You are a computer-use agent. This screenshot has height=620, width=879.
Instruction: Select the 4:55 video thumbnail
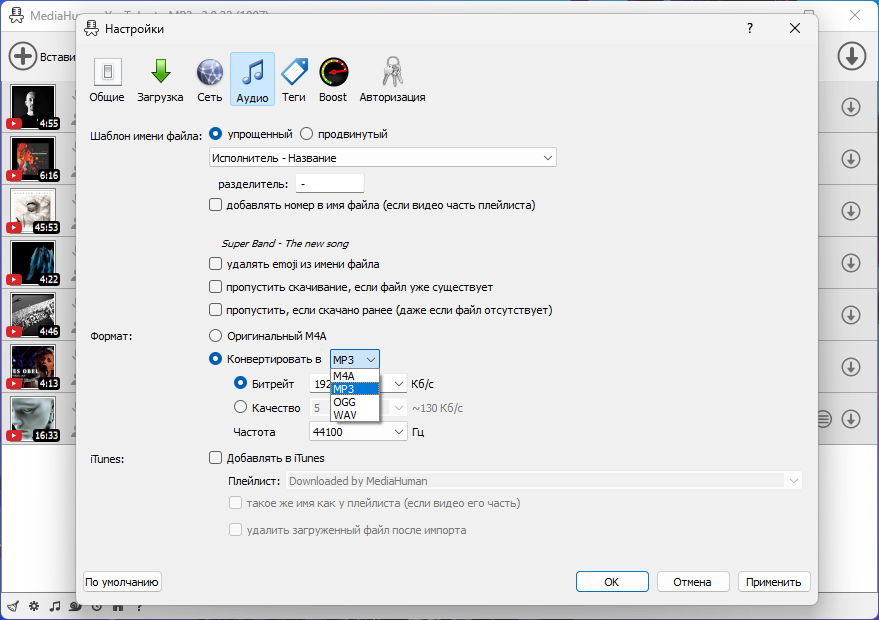pos(33,107)
